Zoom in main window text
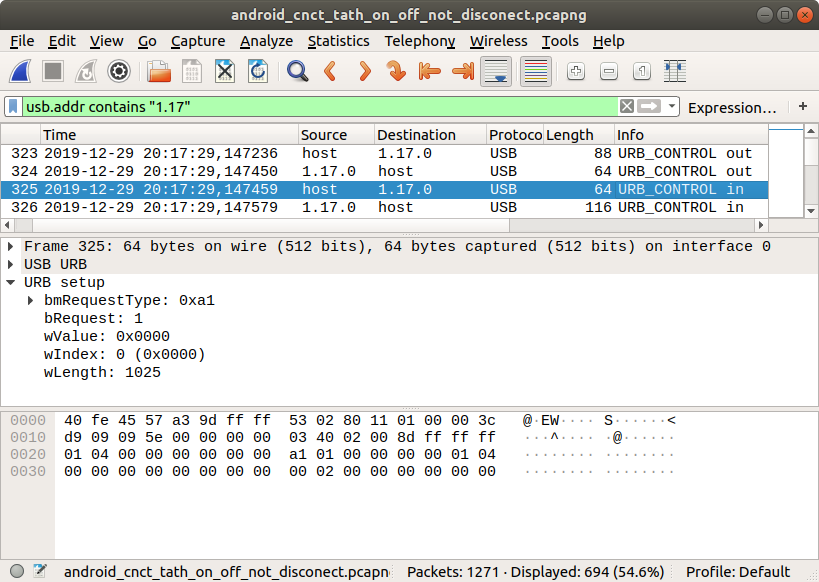This screenshot has width=819, height=582. (576, 71)
